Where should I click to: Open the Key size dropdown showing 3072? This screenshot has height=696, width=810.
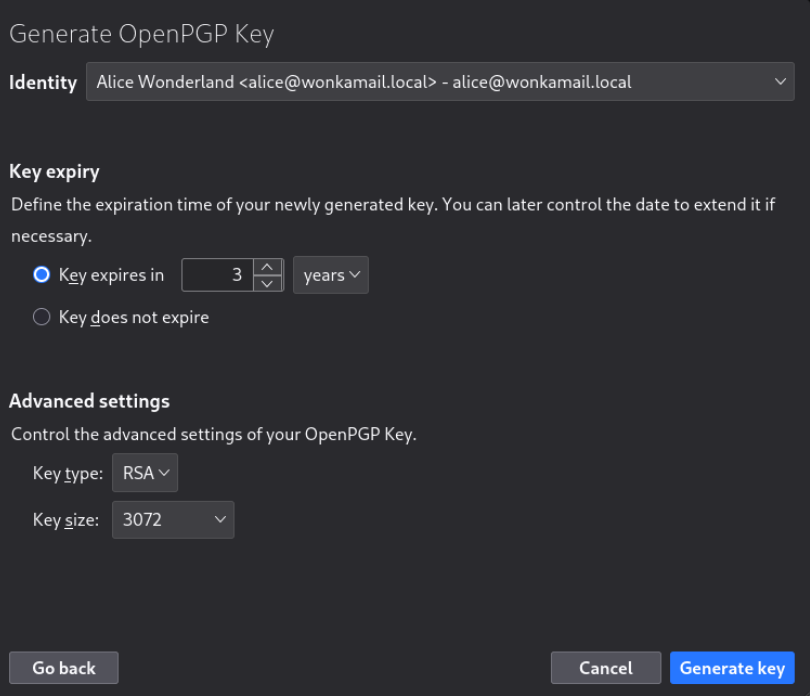pos(173,520)
